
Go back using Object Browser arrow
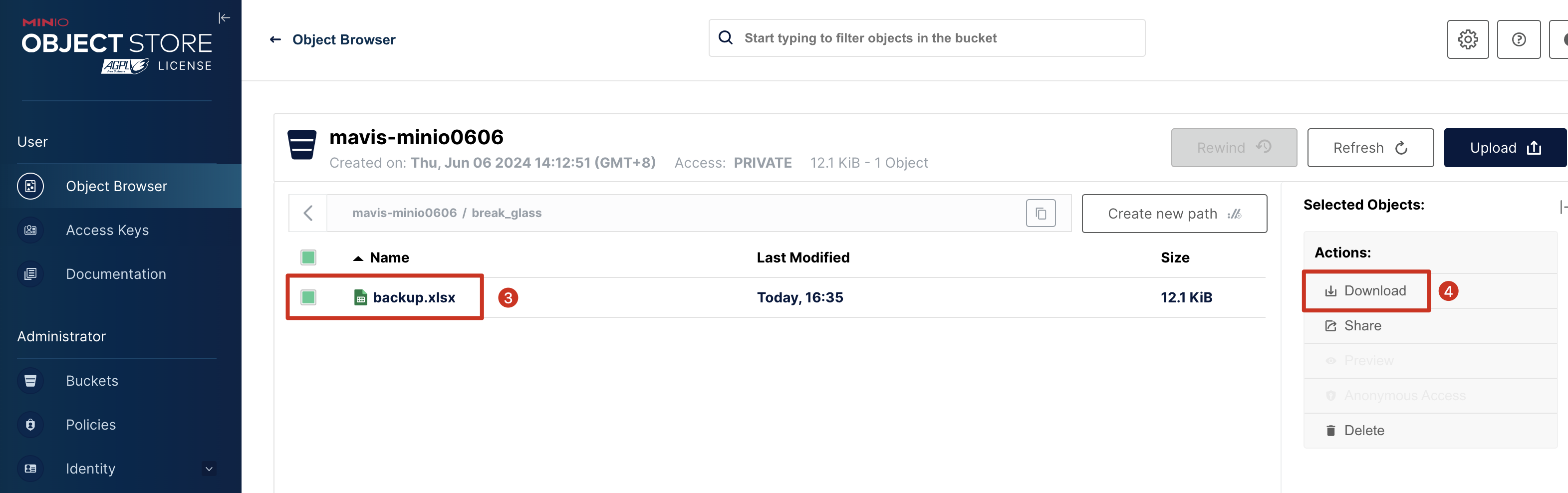(275, 39)
